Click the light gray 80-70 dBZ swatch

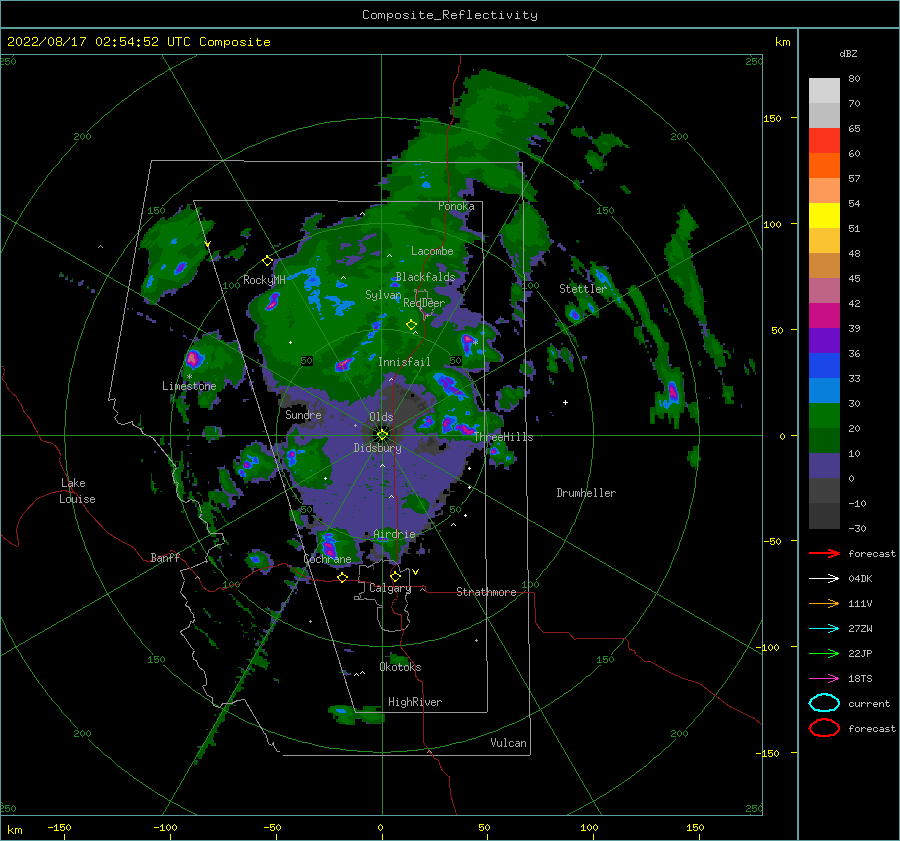824,91
